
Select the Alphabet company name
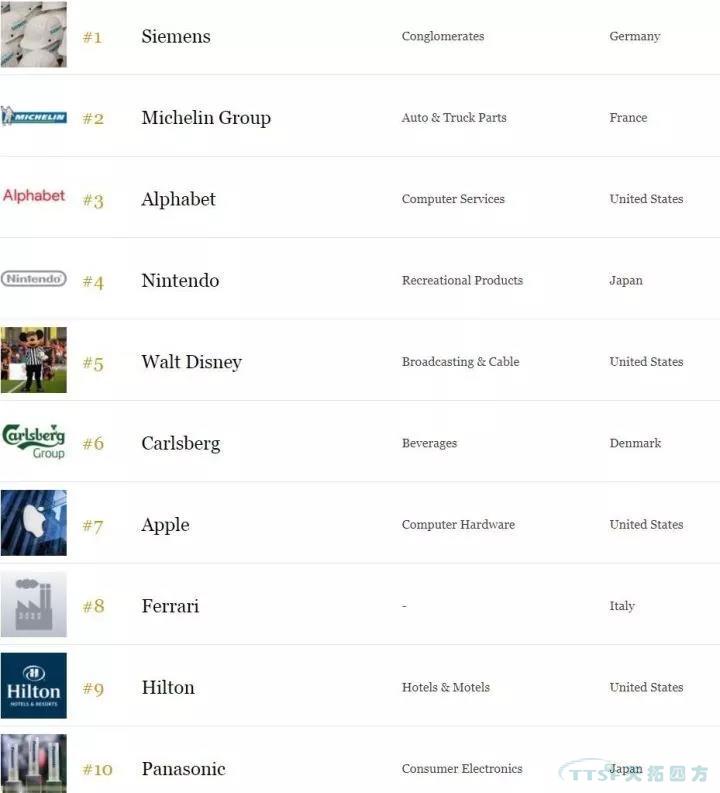(x=178, y=200)
